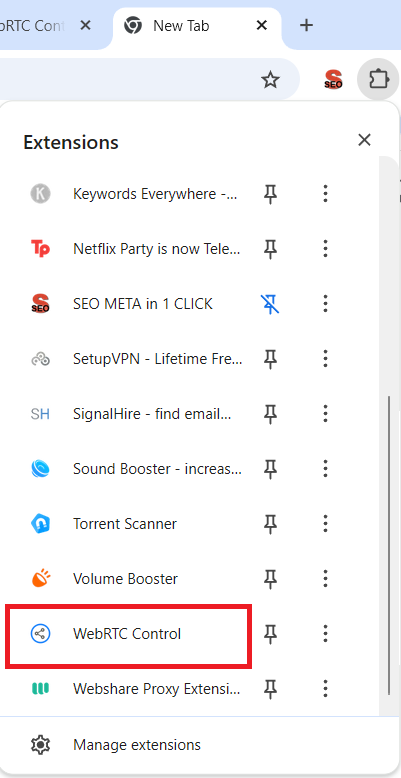Open the Extensions puzzle-piece toolbar button
This screenshot has height=778, width=401.
click(378, 79)
